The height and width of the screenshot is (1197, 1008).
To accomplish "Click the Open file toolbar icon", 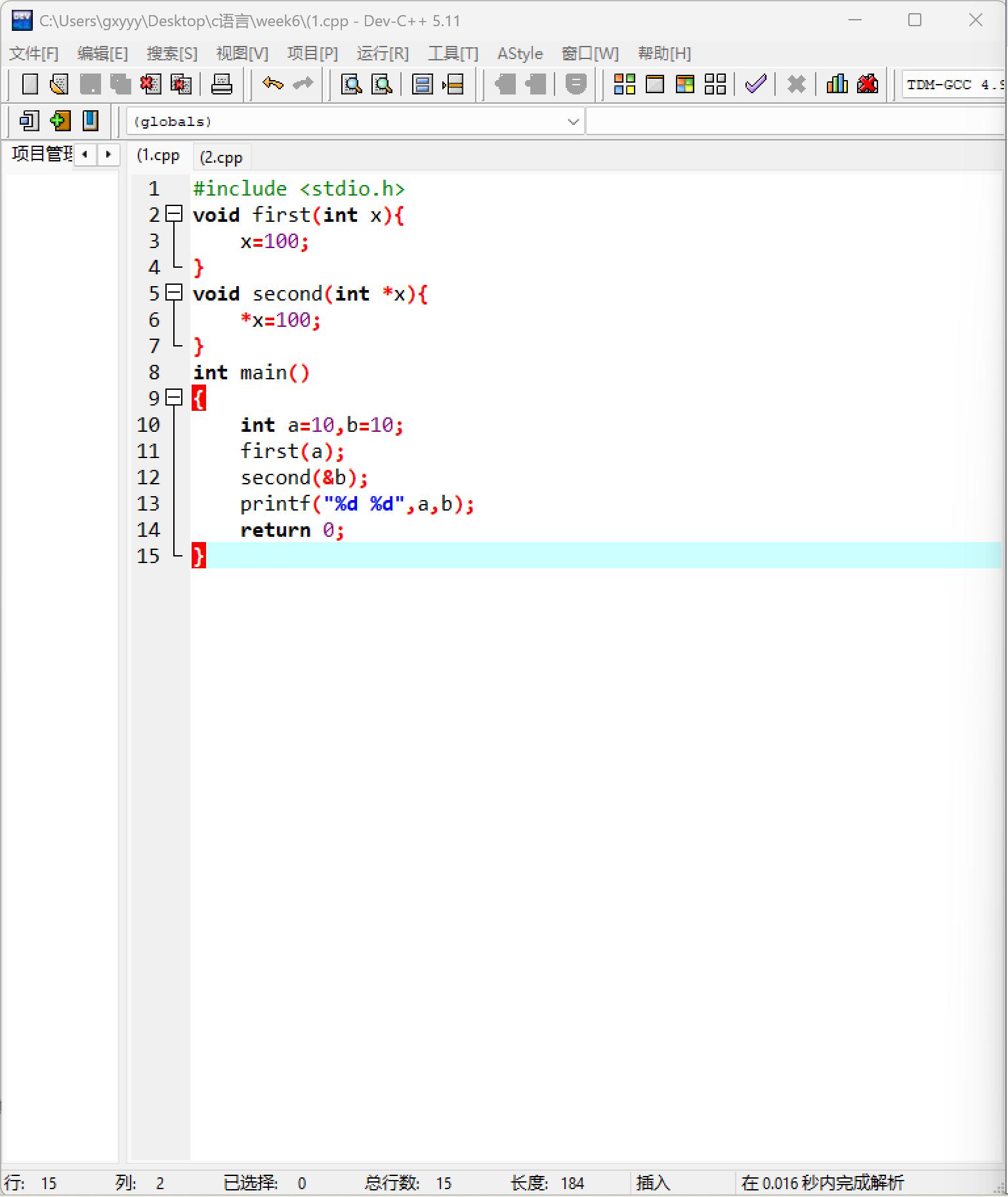I will (60, 84).
